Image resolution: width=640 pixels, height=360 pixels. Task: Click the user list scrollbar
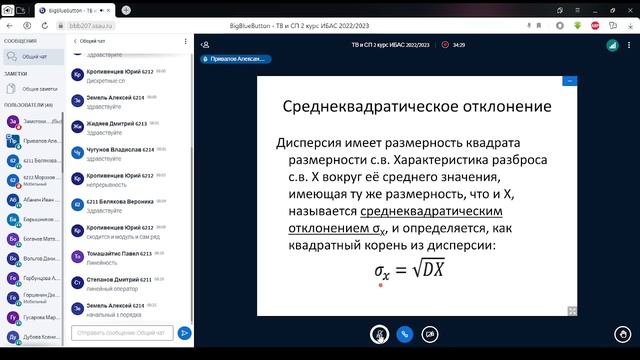click(62, 143)
